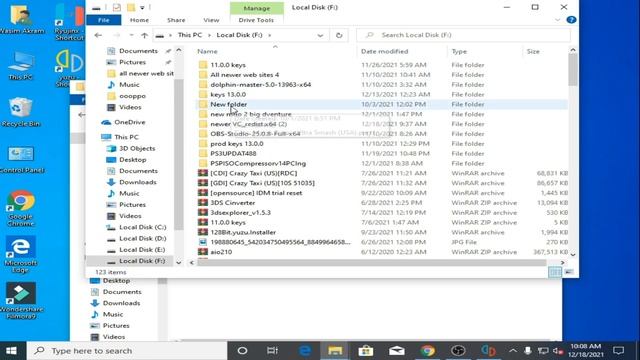640x360 pixels.
Task: Show hidden system tray icons
Action: [513, 351]
